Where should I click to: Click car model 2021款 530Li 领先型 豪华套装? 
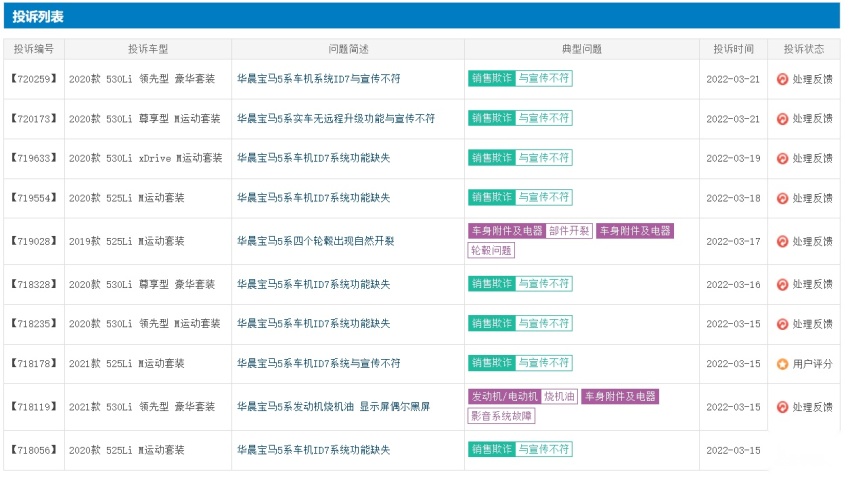tap(142, 407)
